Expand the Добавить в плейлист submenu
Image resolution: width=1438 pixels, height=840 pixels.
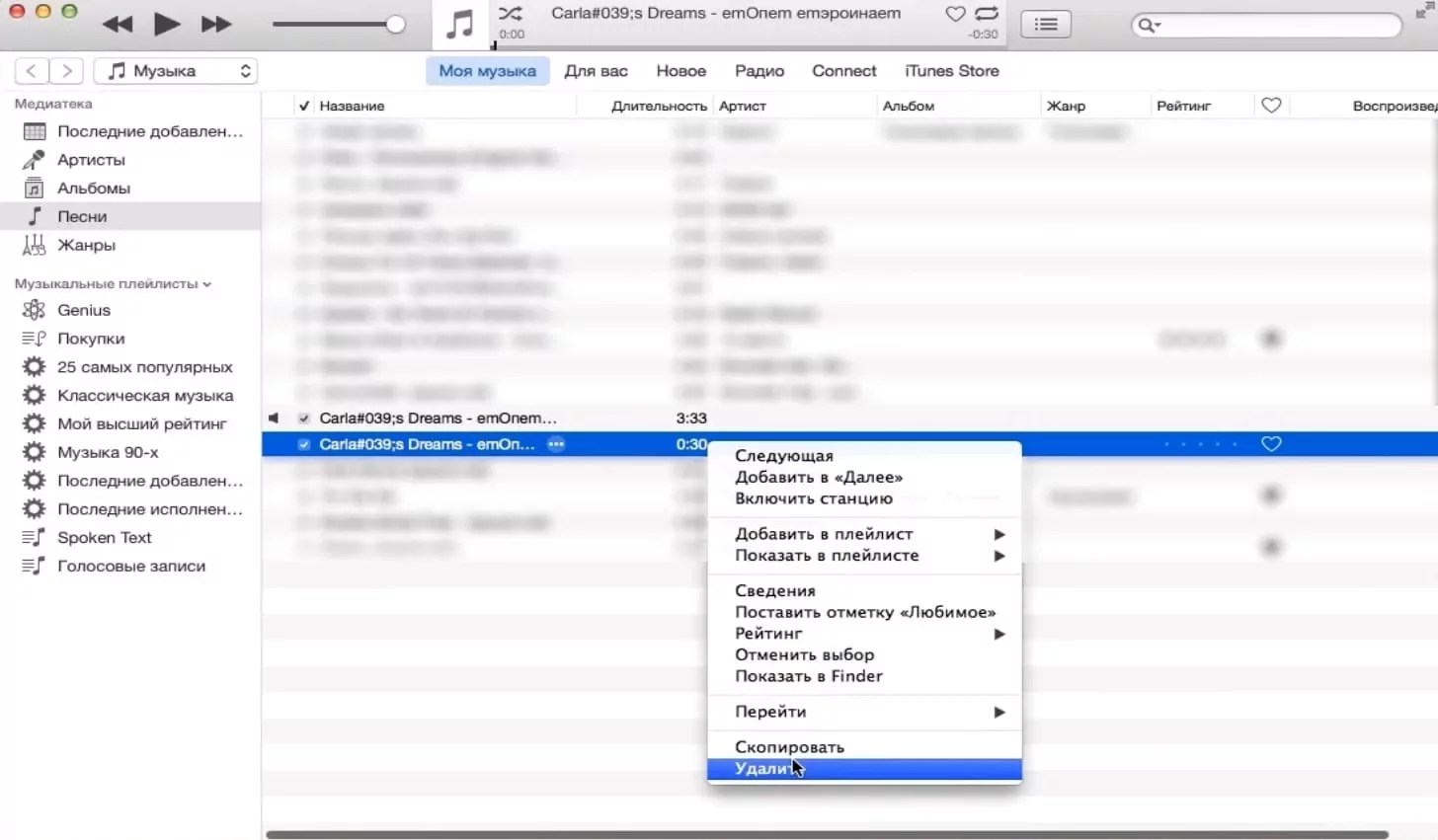tap(865, 534)
